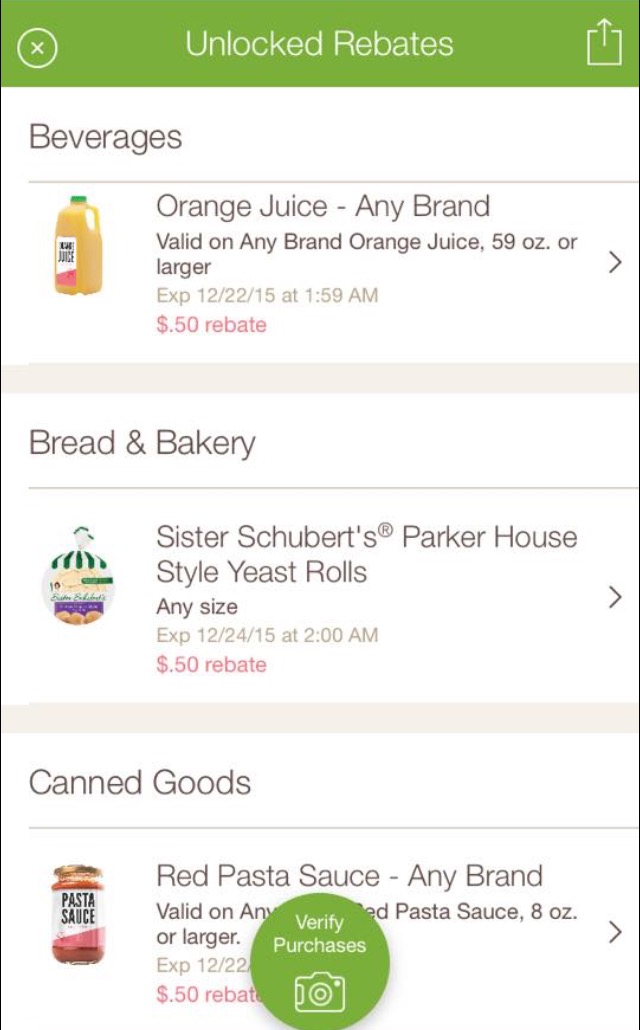Close the Unlocked Rebates screen

[37, 47]
